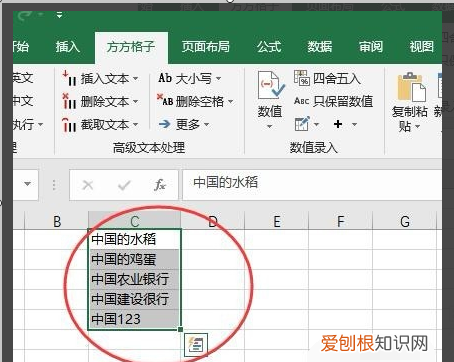
Task: Click the plus sign icon in 数值录入
Action: click(338, 124)
